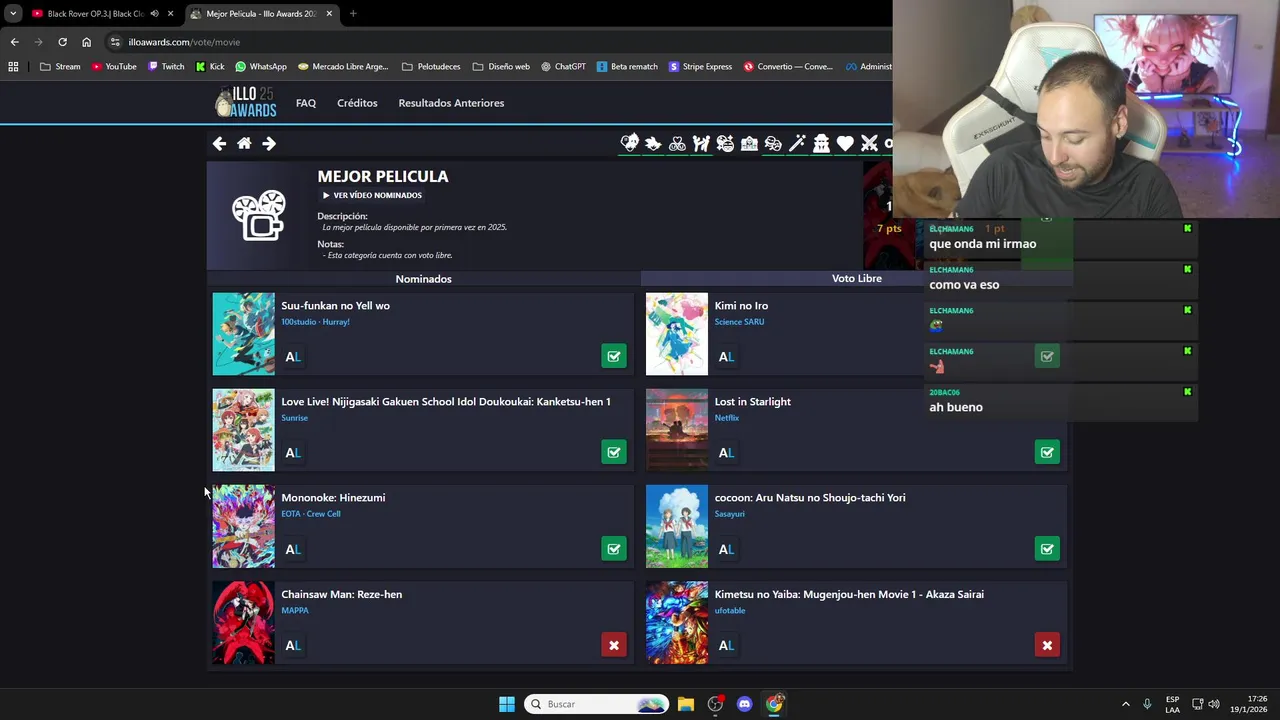Open AniList link for Kimetsu no Yaiba
This screenshot has height=720, width=1280.
click(726, 646)
